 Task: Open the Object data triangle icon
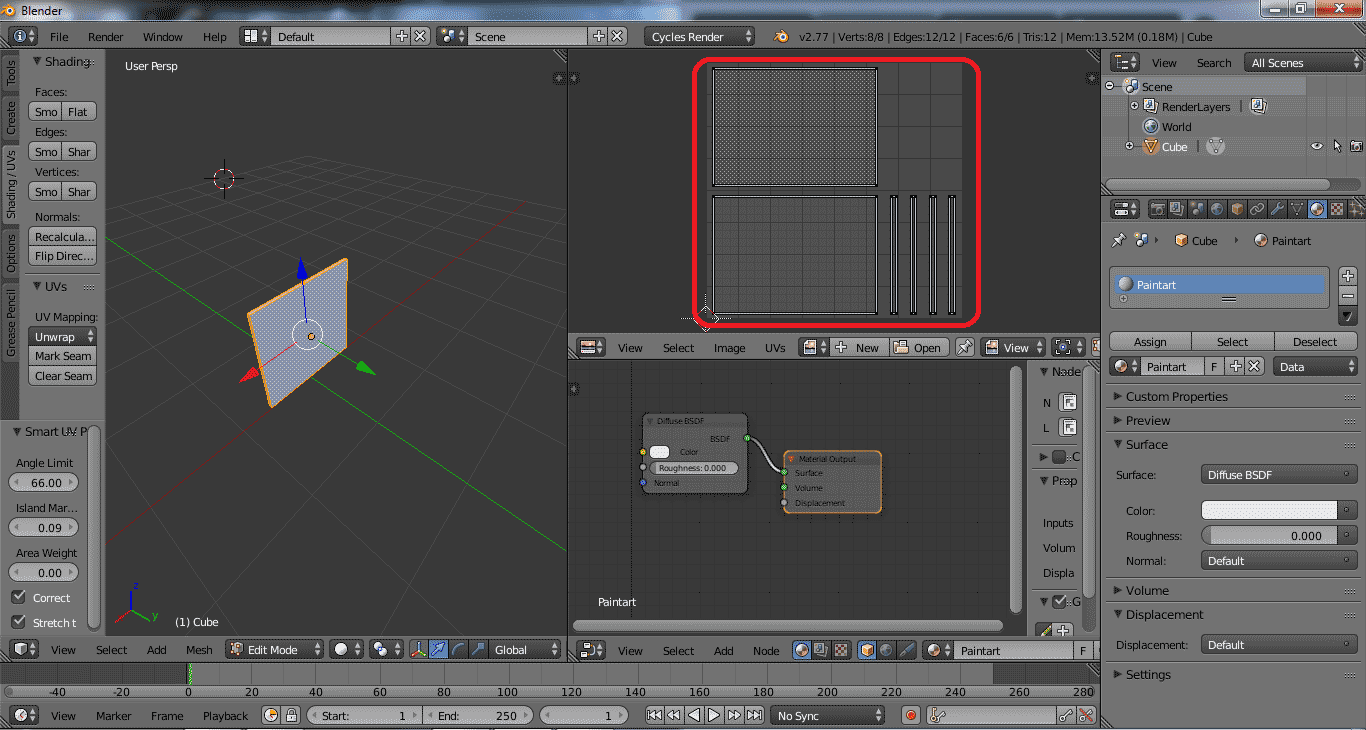click(x=1296, y=208)
